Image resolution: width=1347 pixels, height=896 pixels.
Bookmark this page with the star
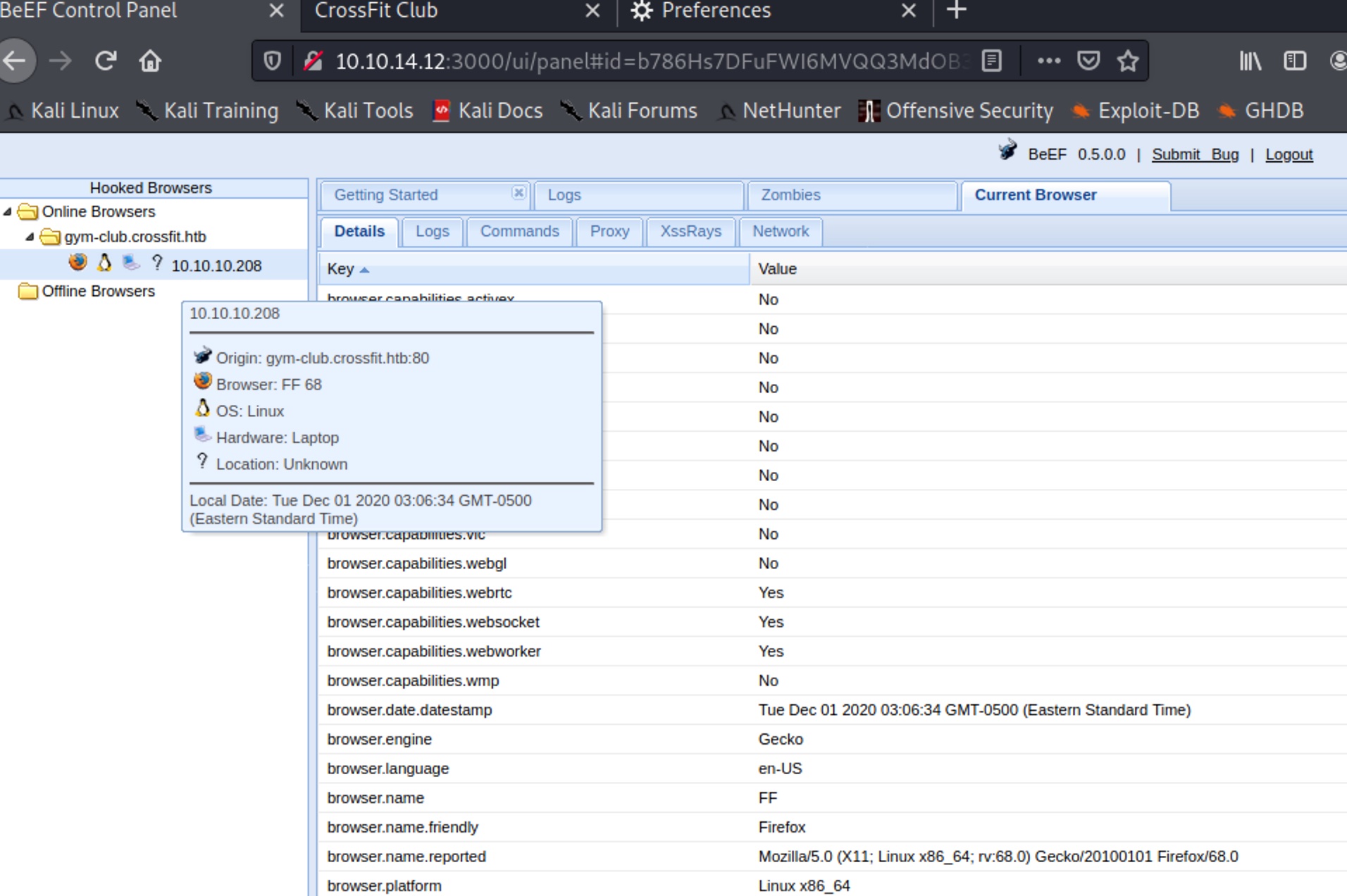click(x=1128, y=61)
